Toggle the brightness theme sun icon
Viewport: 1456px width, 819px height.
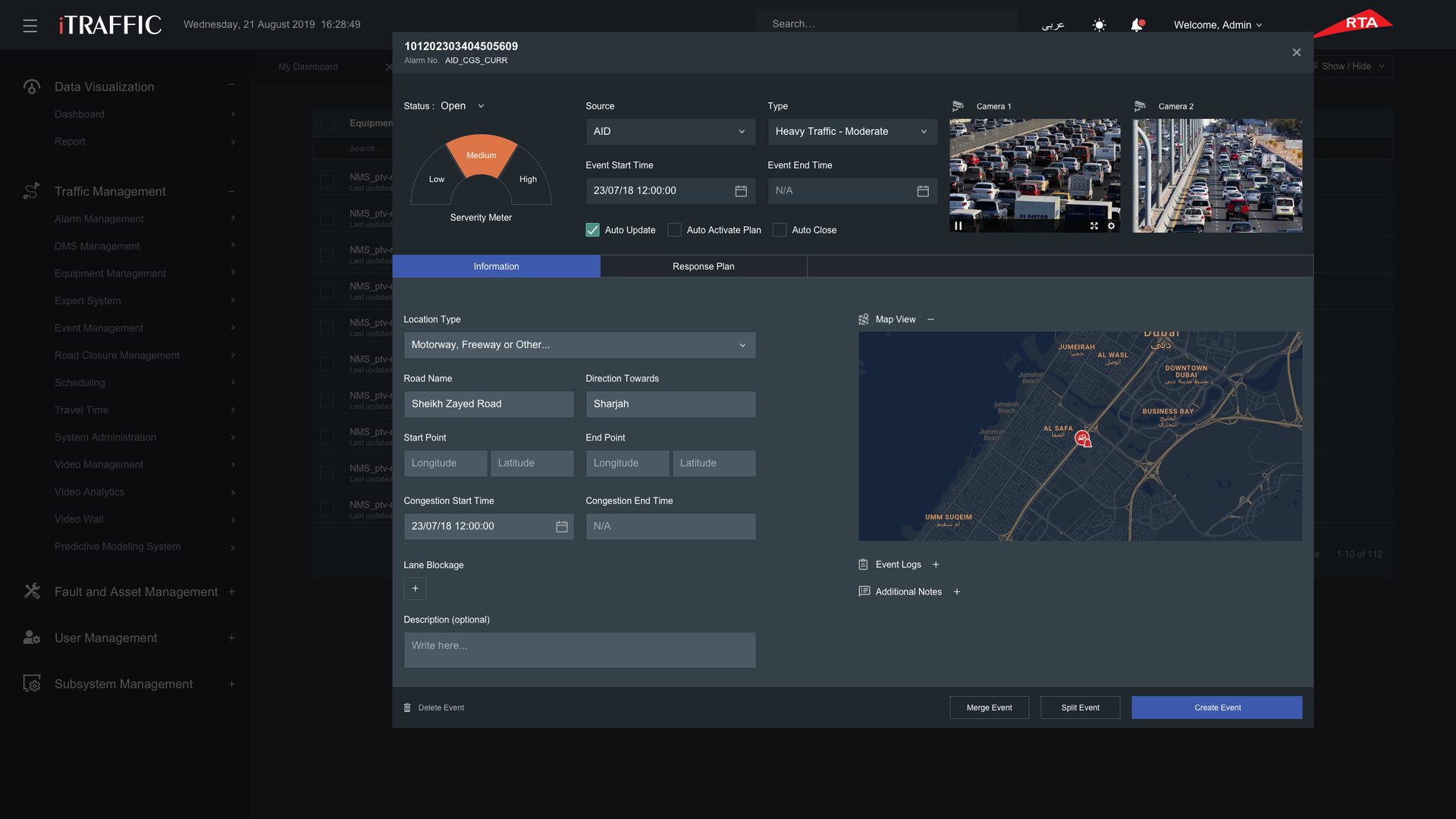click(x=1099, y=25)
